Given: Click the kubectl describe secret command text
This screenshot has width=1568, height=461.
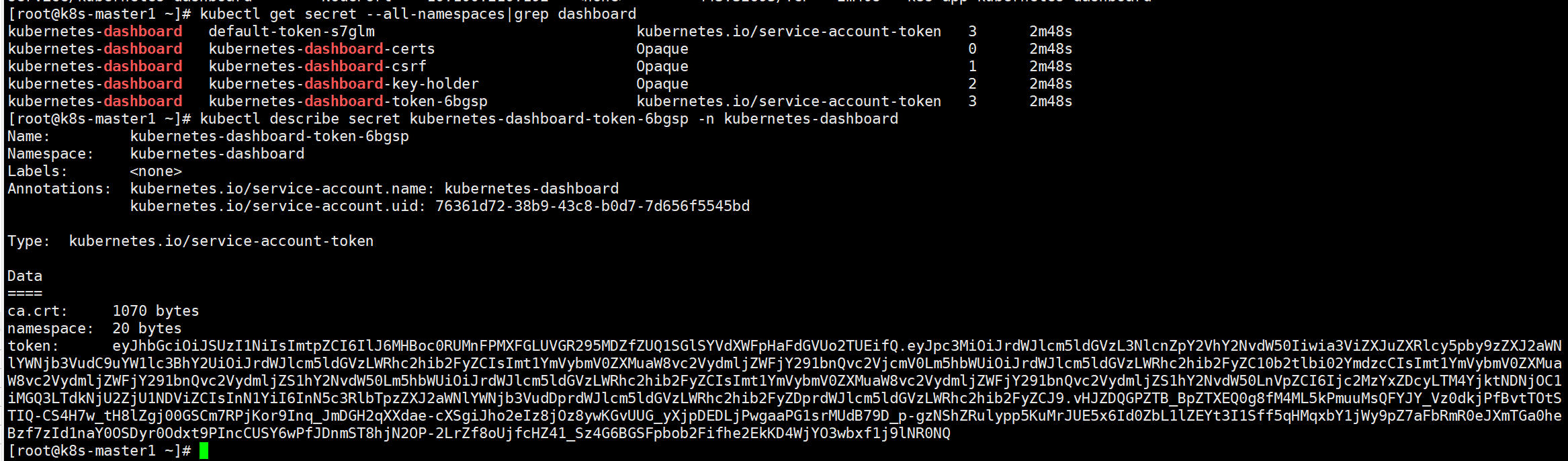Looking at the screenshot, I should pyautogui.click(x=549, y=119).
